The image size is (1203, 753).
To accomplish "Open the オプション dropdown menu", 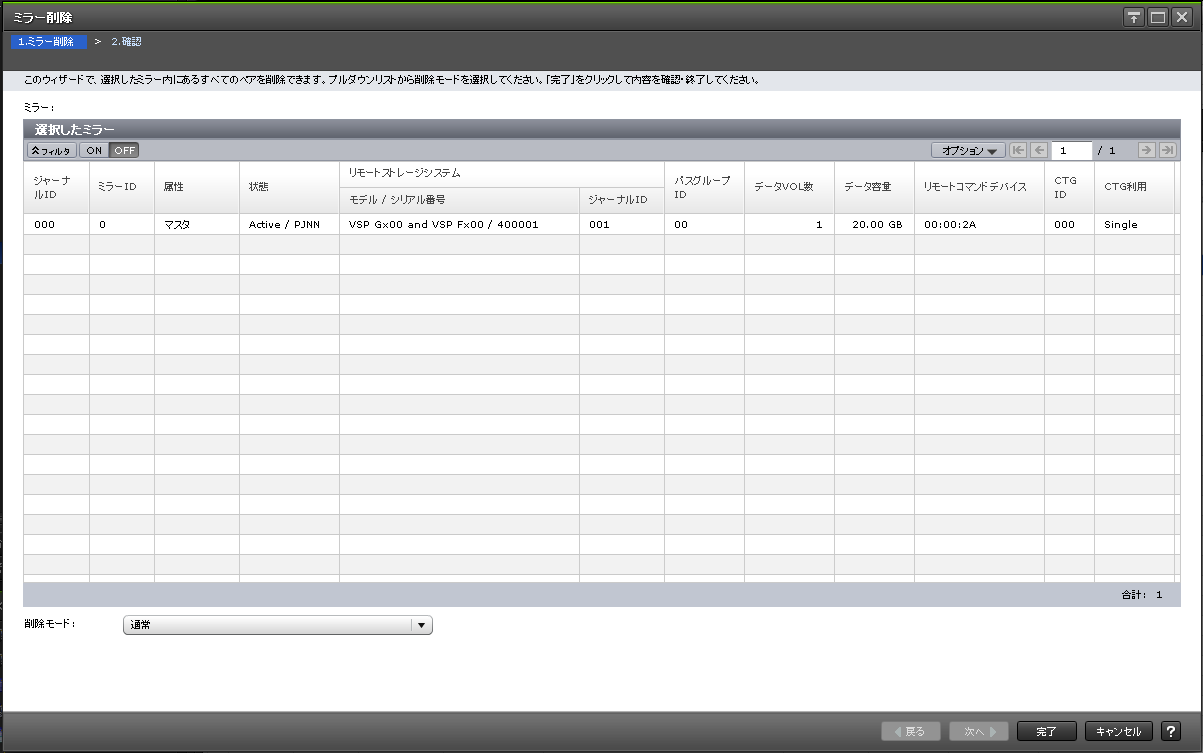I will [x=968, y=150].
